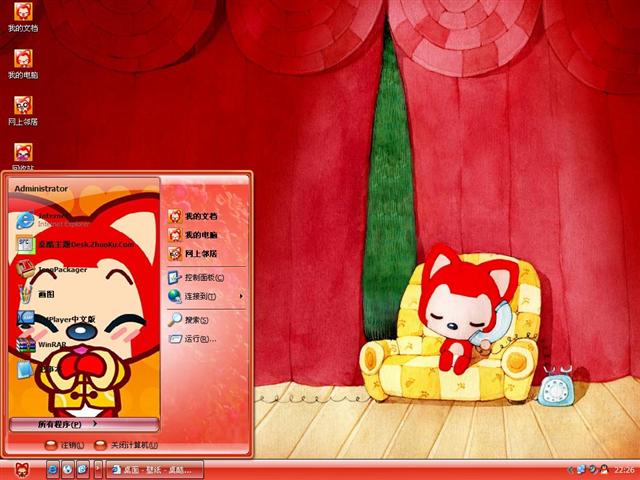
Task: Open 控制面板(C) control panel
Action: (x=196, y=278)
